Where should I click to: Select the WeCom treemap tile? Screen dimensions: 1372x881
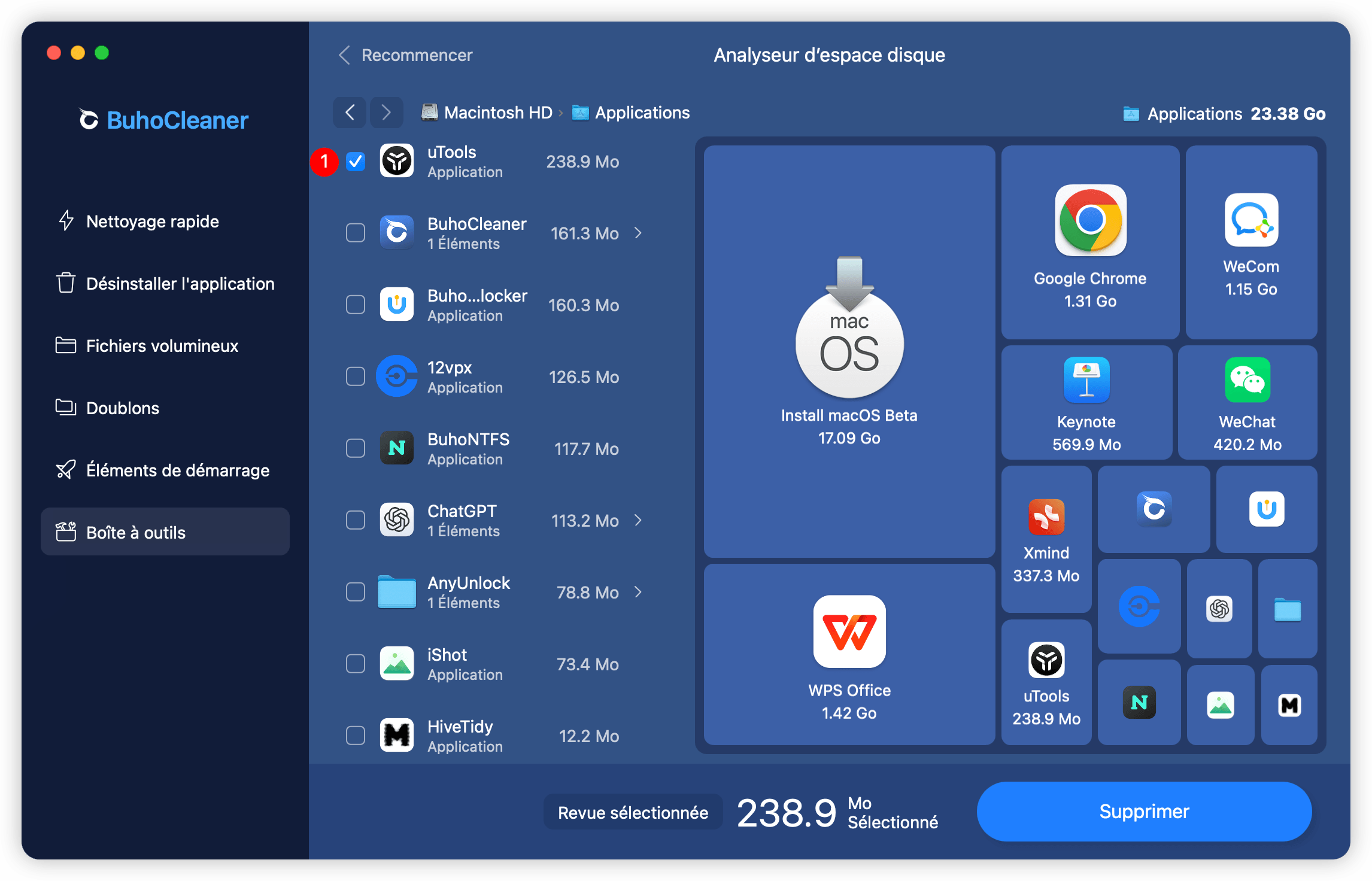coord(1251,242)
